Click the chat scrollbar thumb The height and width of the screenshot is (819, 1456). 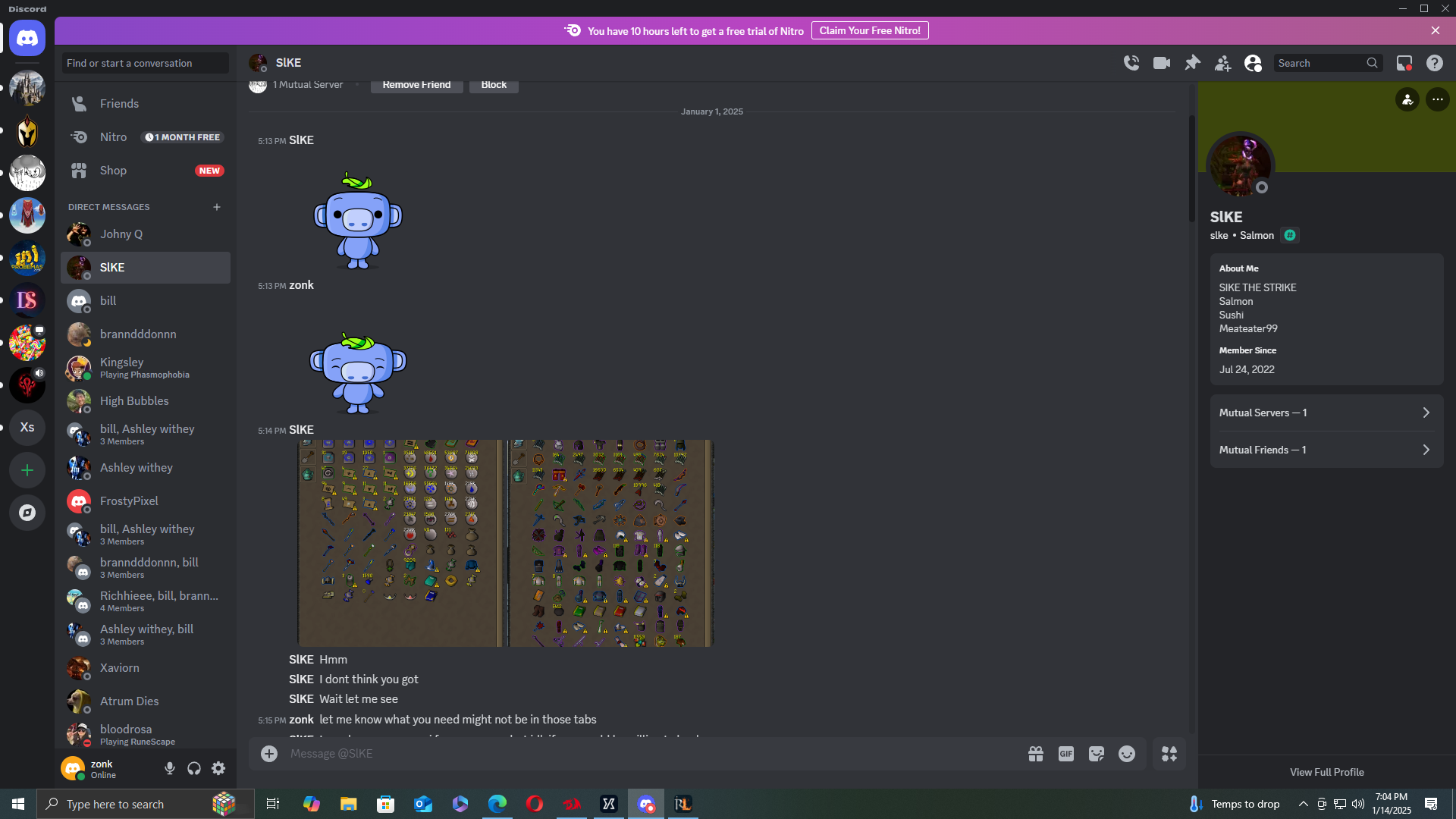pos(1191,168)
